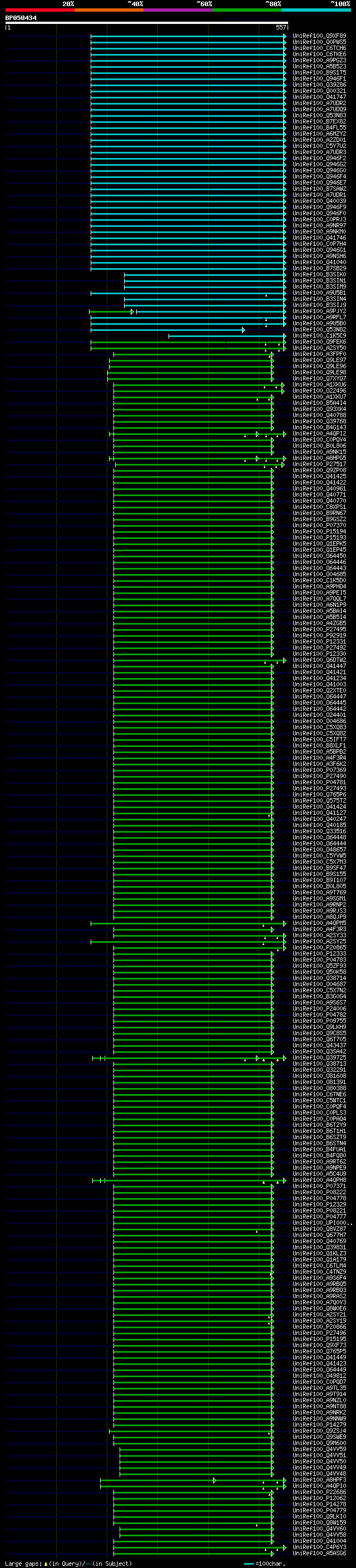The height and width of the screenshot is (1568, 356).
Task: Open hit UniRef100_P07369
Action: click(319, 770)
